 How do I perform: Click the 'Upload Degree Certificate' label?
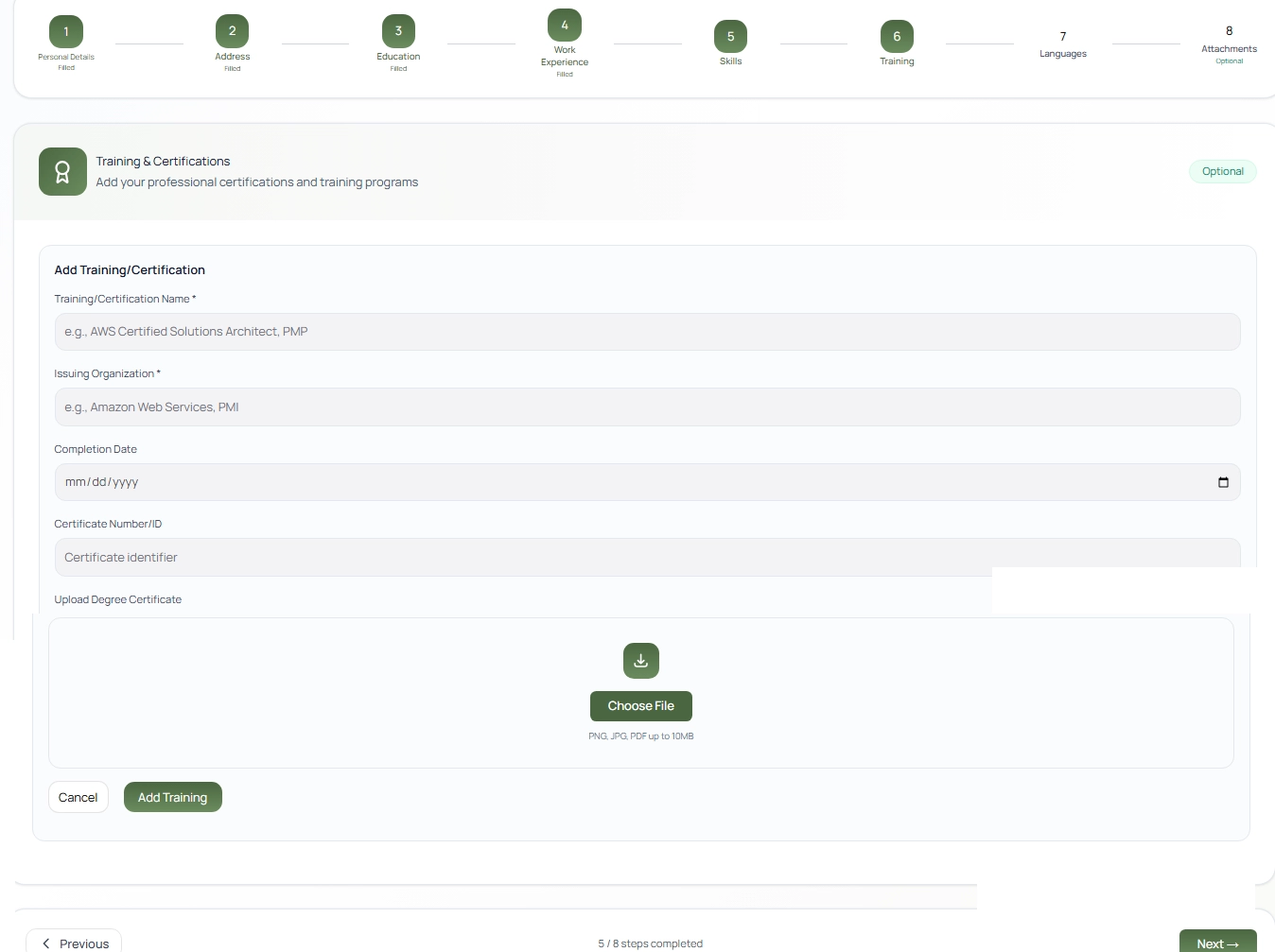pyautogui.click(x=118, y=599)
